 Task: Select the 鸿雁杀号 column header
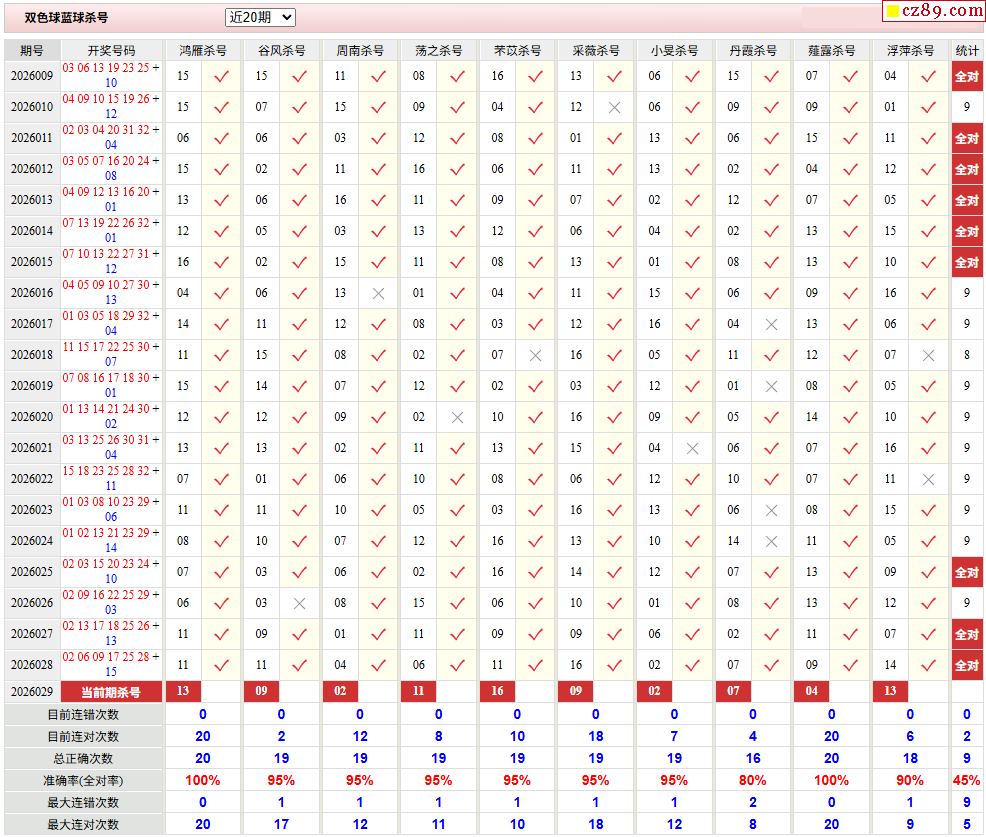(203, 50)
